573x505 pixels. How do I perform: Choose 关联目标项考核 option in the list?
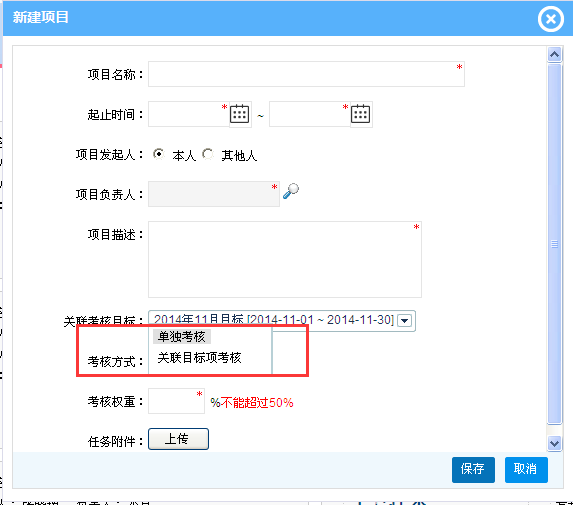[x=199, y=357]
